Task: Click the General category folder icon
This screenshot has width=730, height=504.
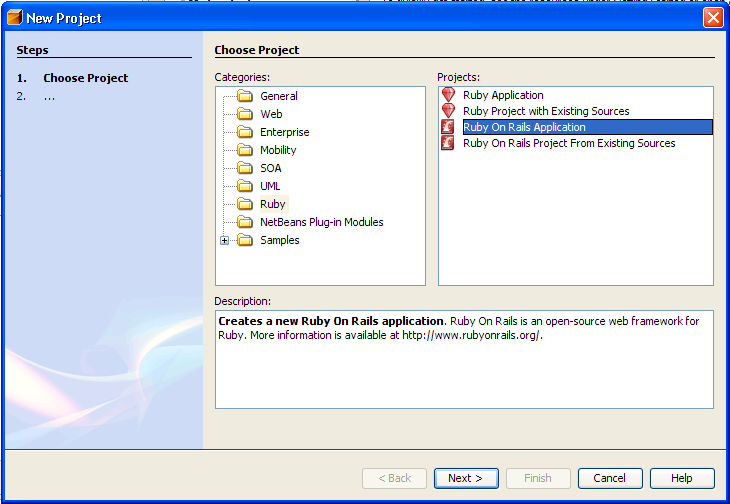Action: pos(245,96)
